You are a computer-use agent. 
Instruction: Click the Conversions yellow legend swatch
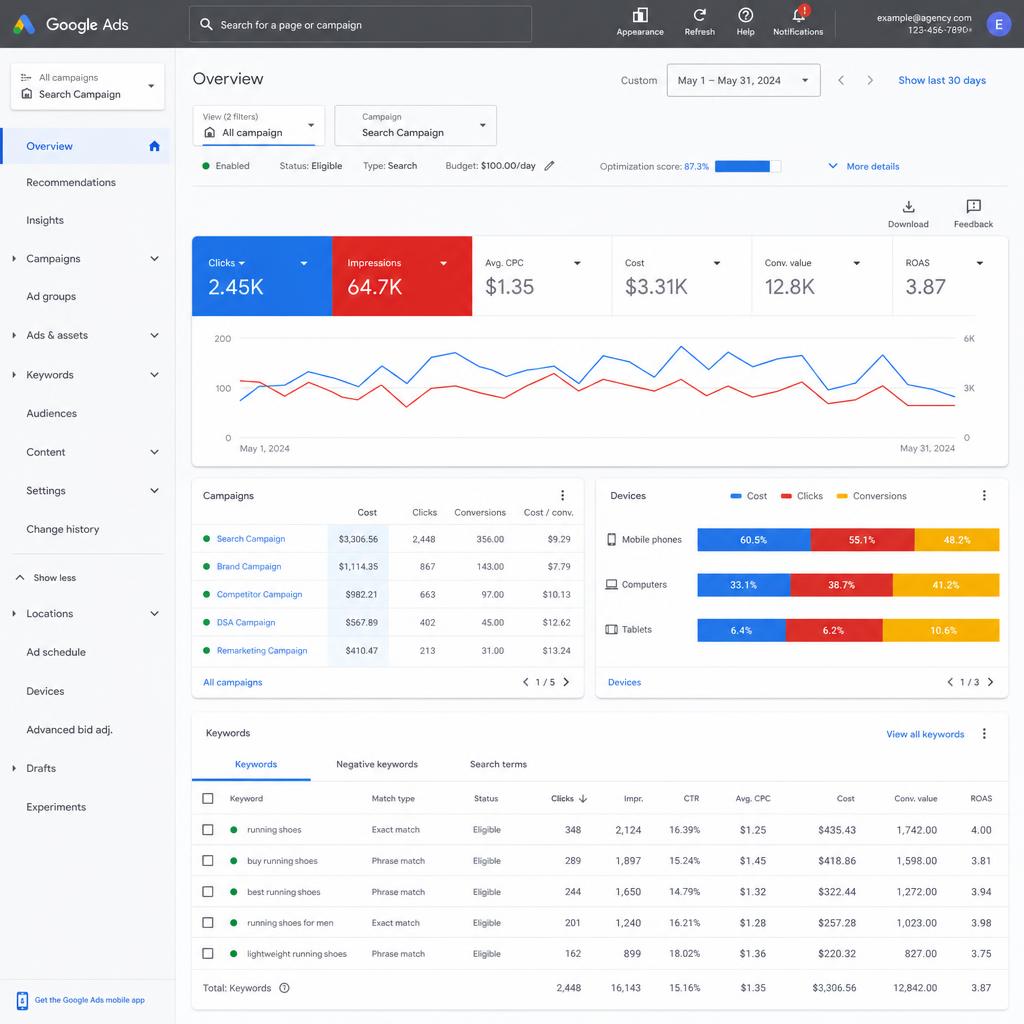pyautogui.click(x=842, y=496)
